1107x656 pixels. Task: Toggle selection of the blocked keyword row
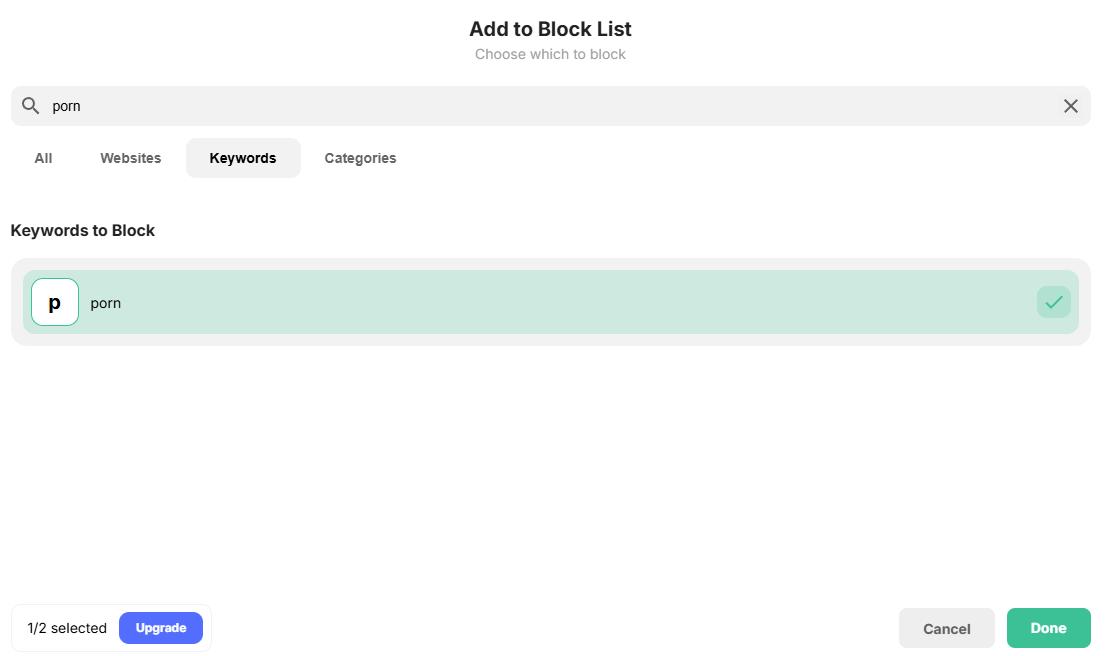click(x=550, y=301)
